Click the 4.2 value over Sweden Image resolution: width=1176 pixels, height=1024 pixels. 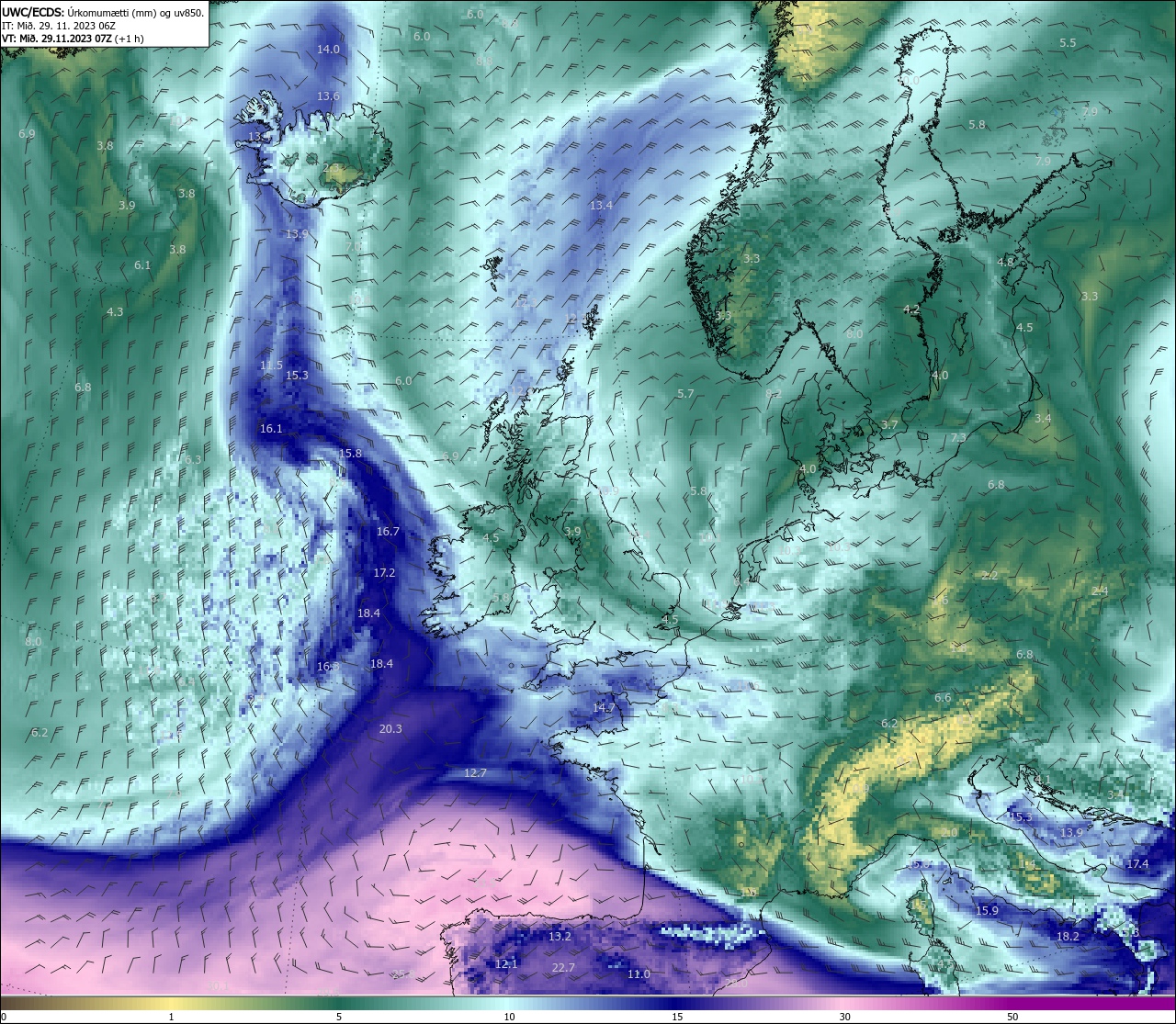pos(911,309)
